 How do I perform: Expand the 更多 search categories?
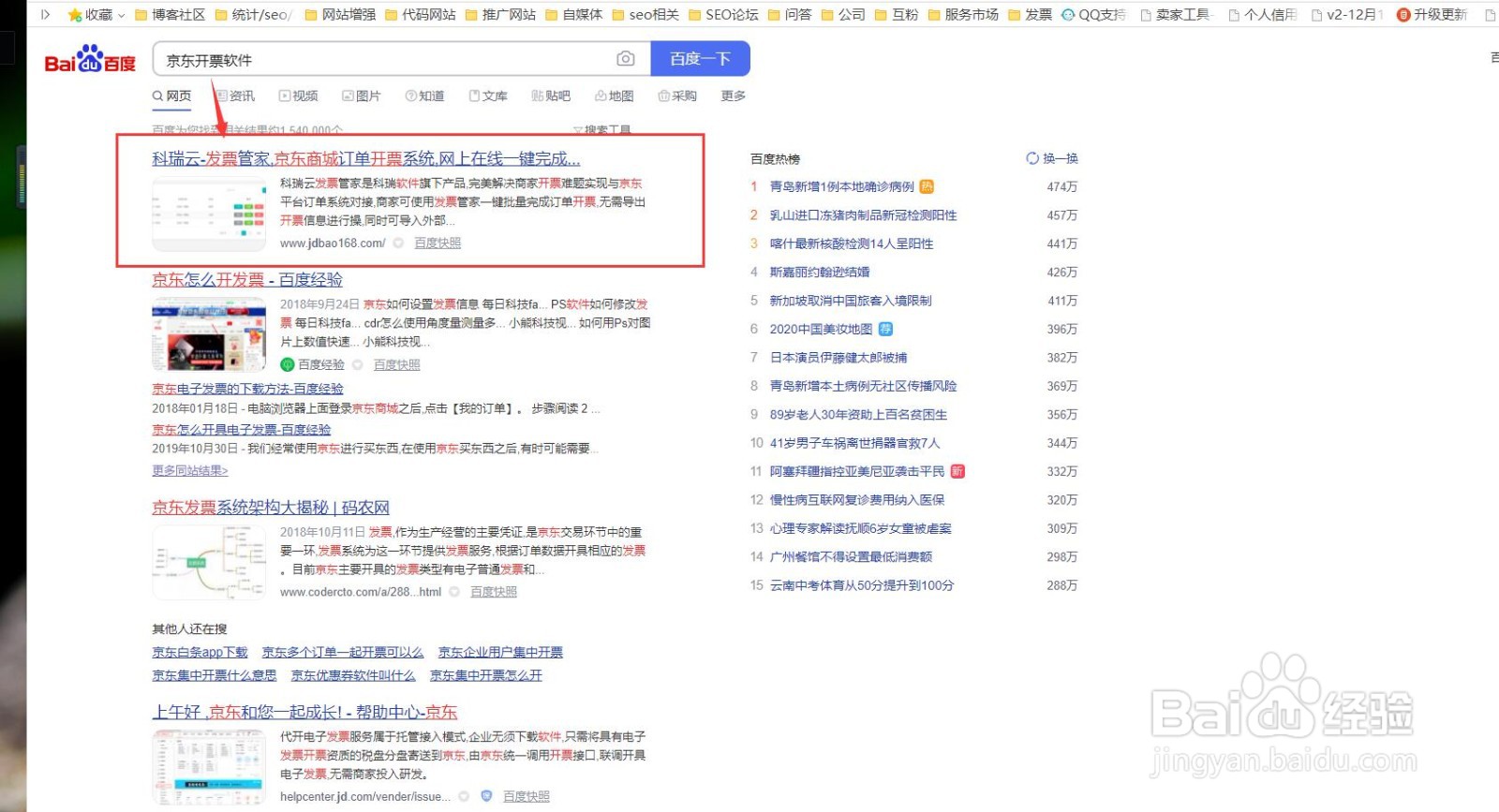pos(734,96)
